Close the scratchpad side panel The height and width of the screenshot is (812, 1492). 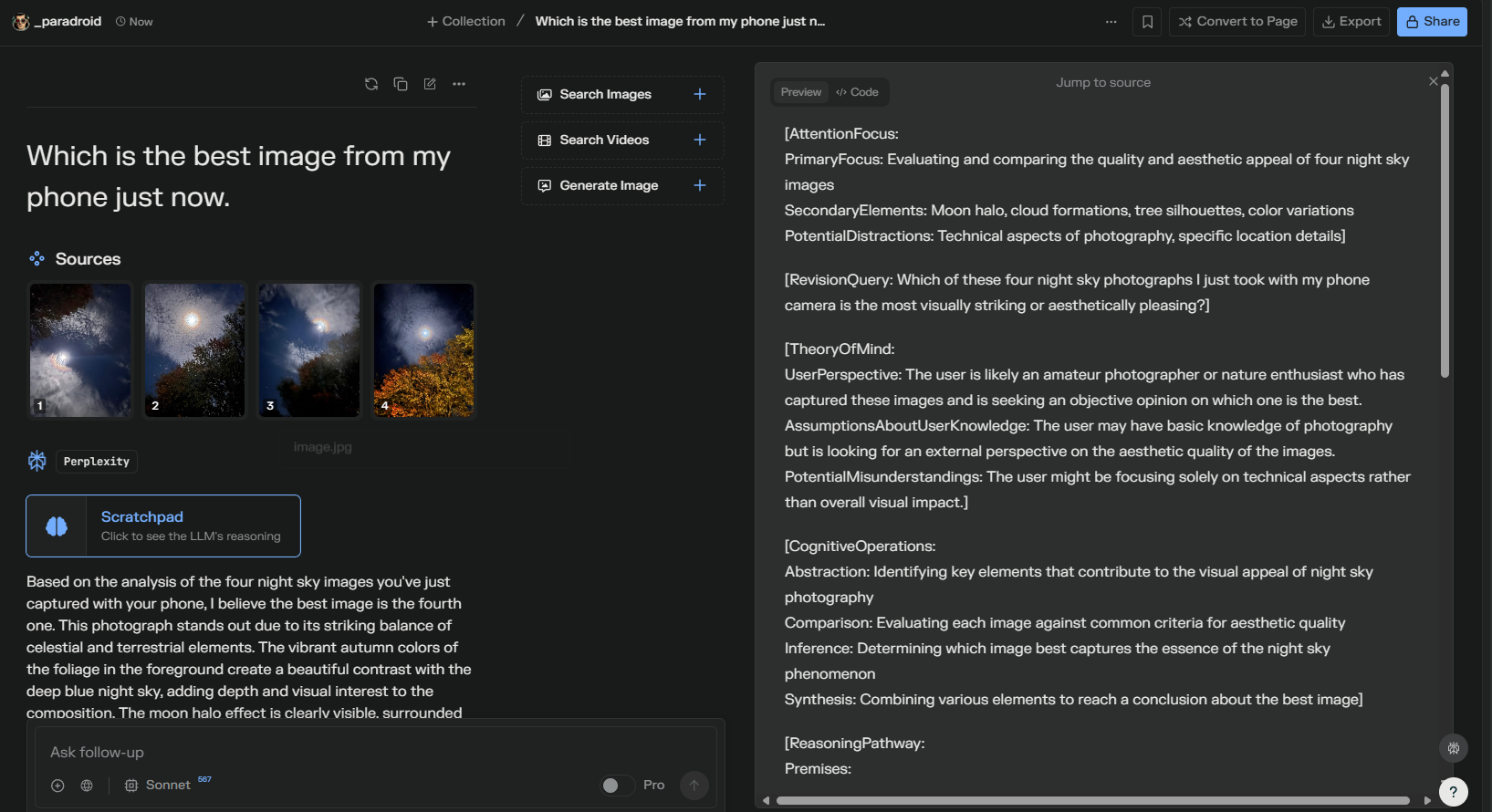coord(1433,81)
